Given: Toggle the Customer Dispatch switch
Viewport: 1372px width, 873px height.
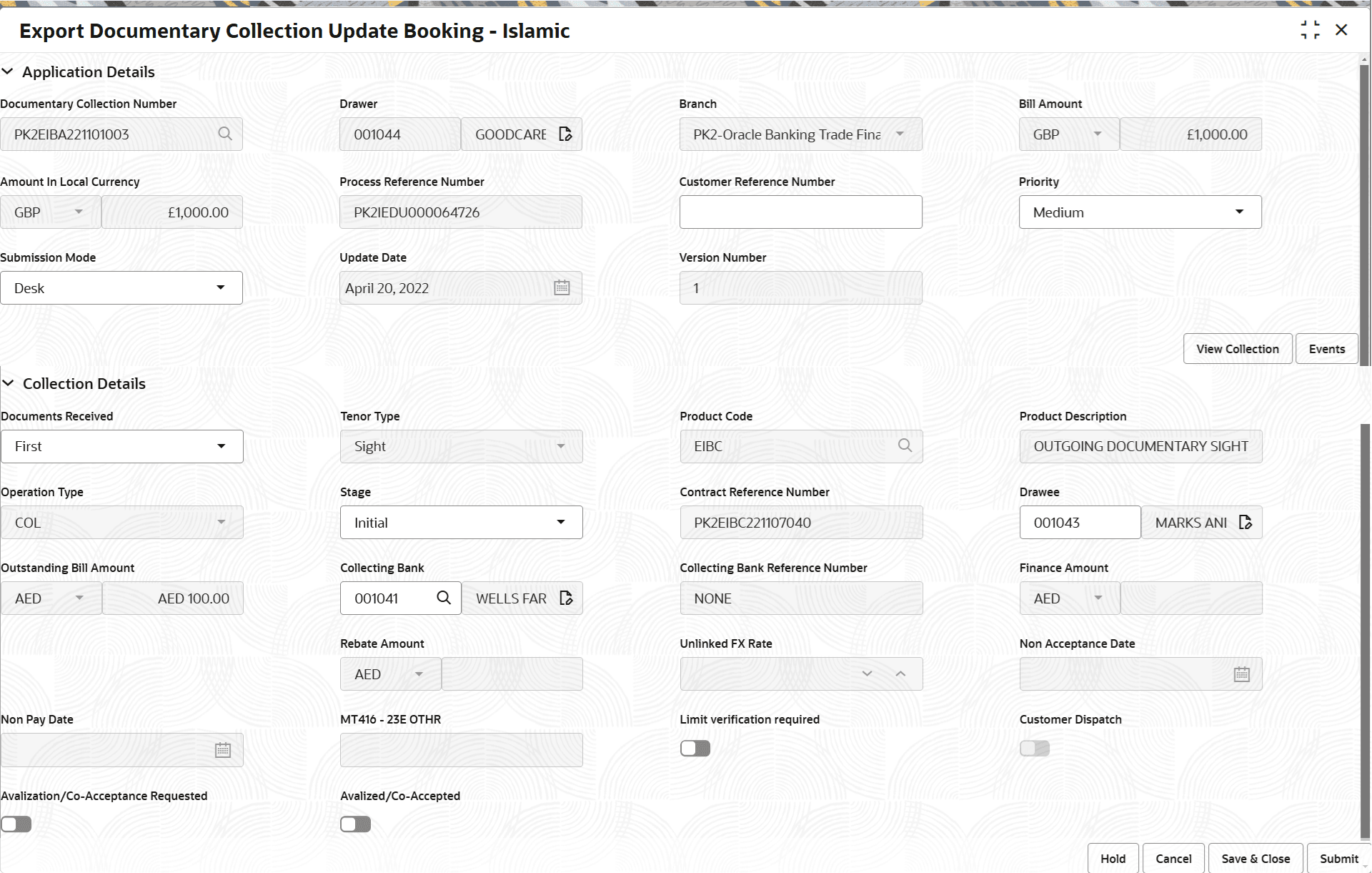Looking at the screenshot, I should (x=1034, y=748).
